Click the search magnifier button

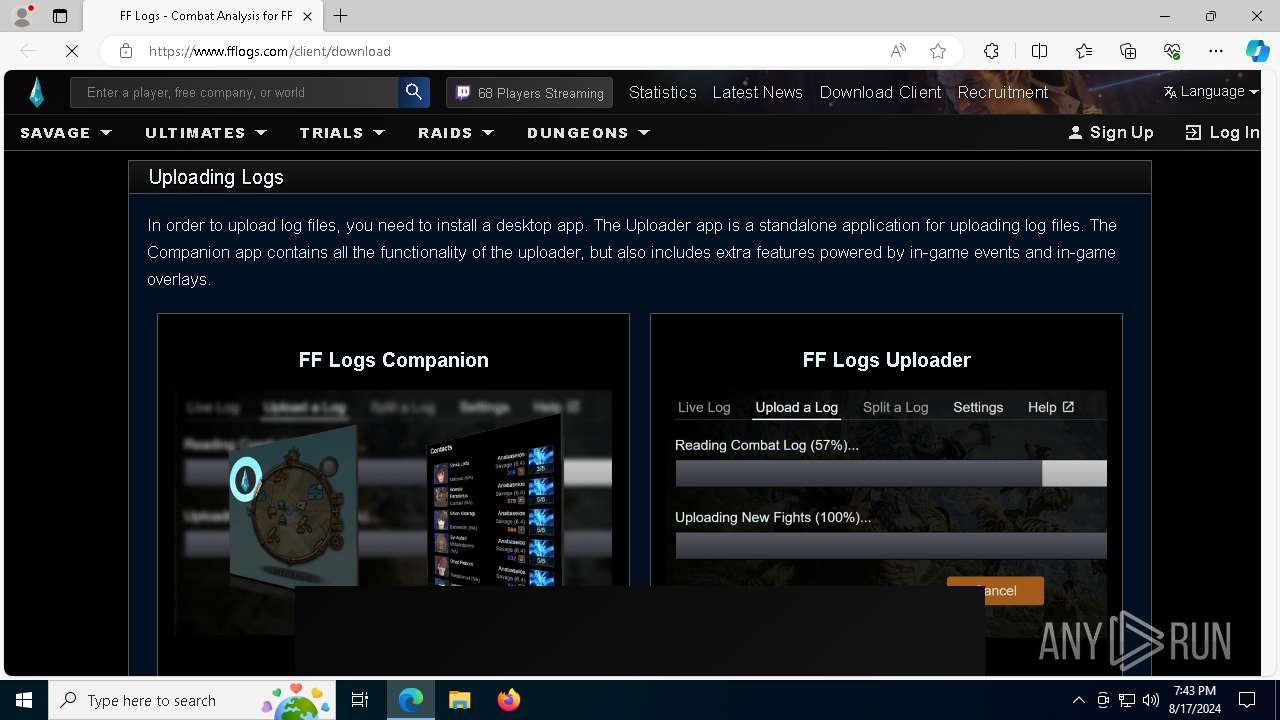414,92
